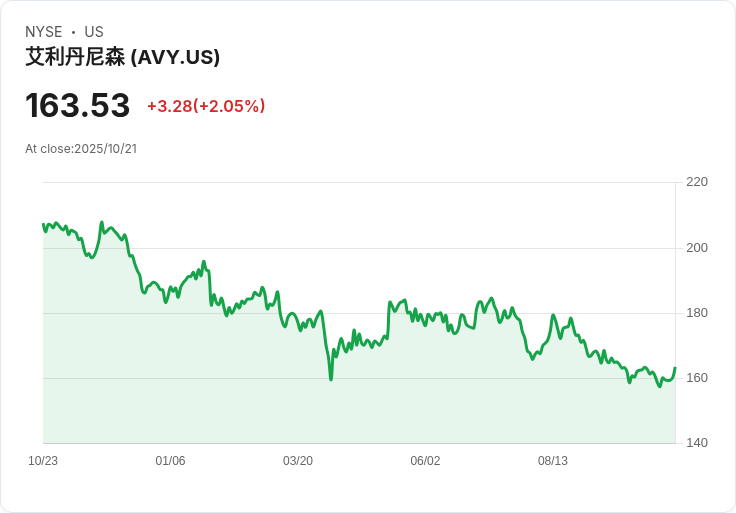Select the 01/06 date on the x-axis
This screenshot has height=513, width=736.
coord(170,461)
